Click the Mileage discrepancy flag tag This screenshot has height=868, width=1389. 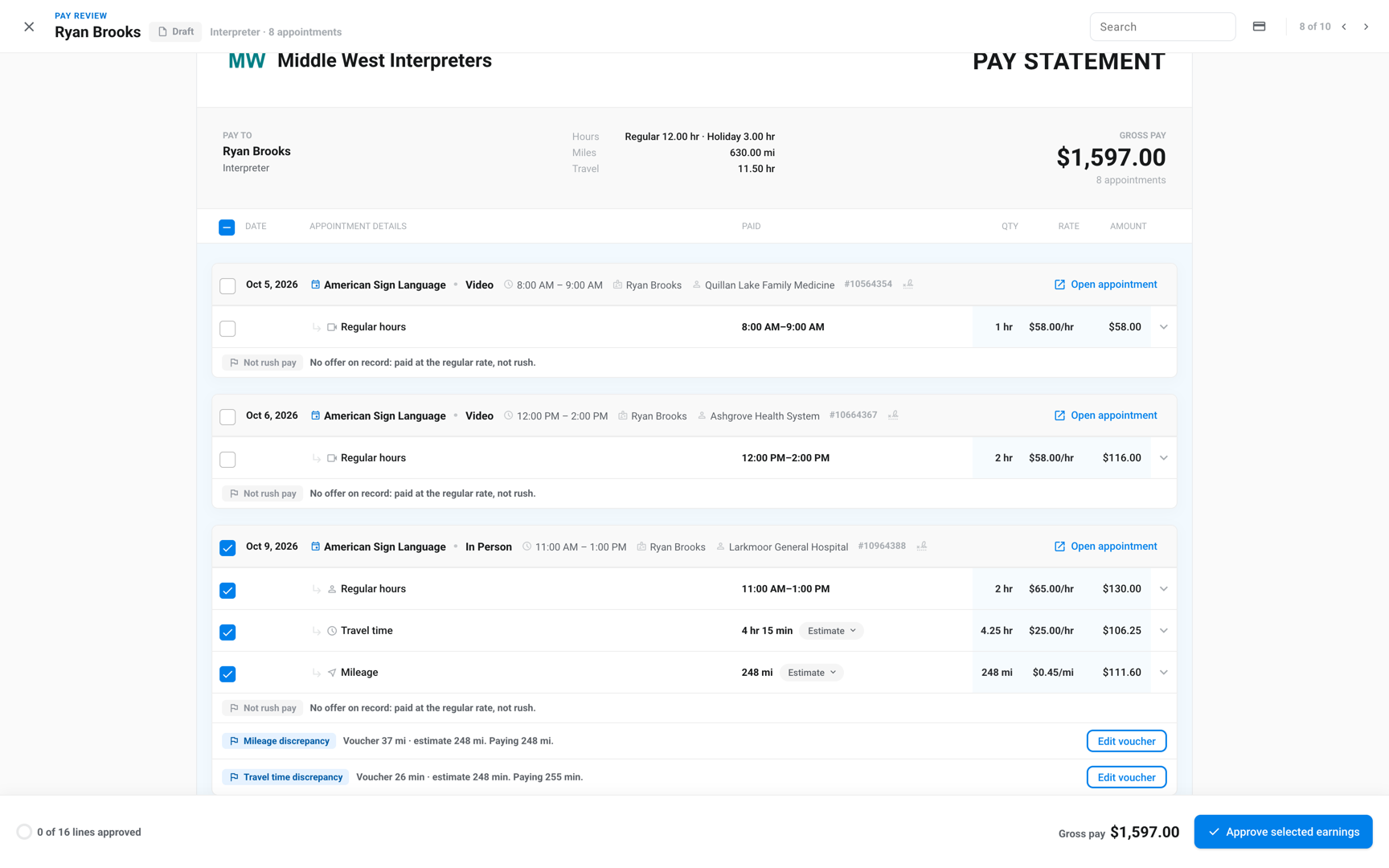click(x=279, y=741)
